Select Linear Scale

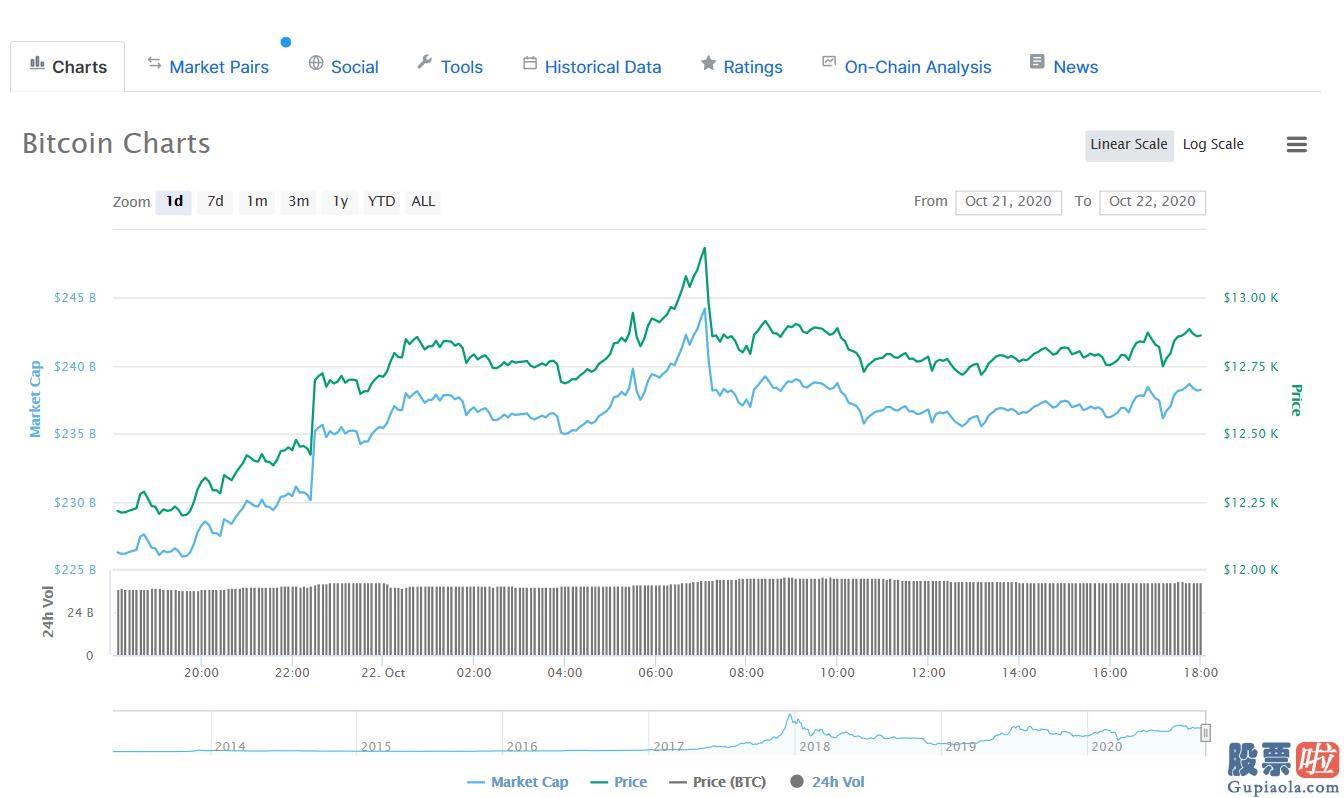(1129, 144)
